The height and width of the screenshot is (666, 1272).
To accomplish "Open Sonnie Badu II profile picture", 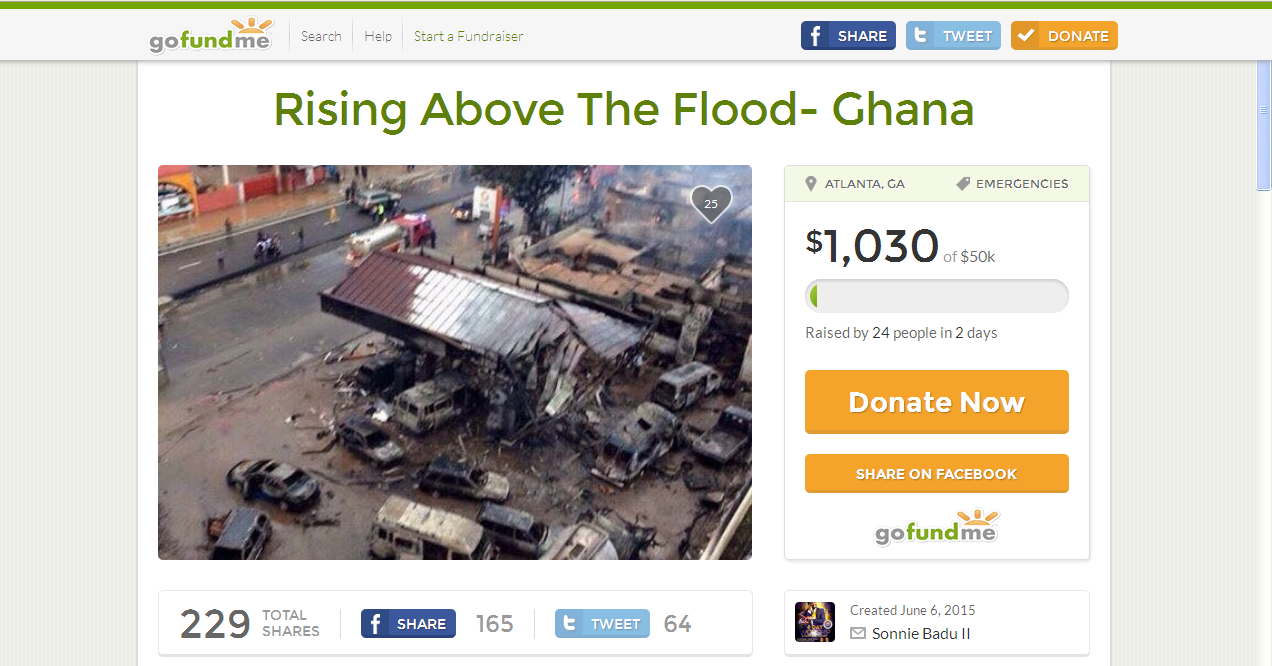I will tap(815, 621).
